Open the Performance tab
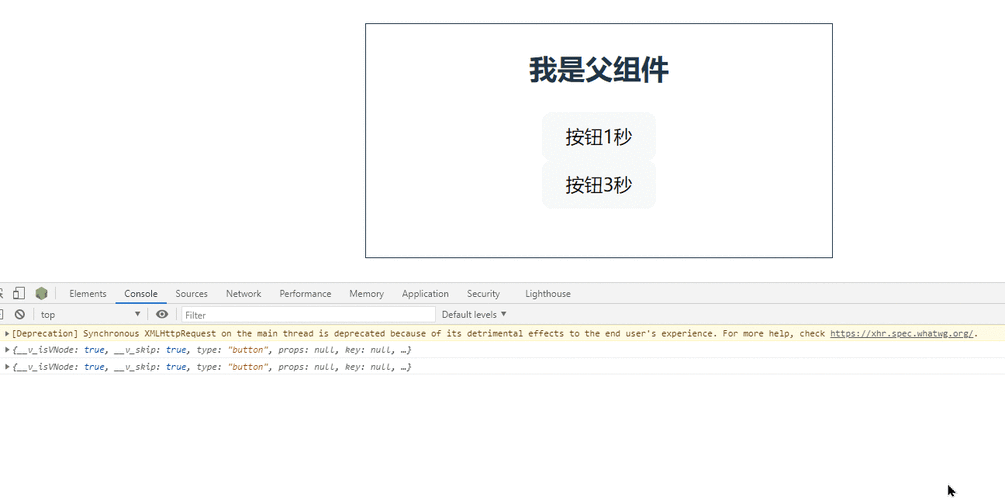The image size is (1005, 500). click(x=305, y=294)
